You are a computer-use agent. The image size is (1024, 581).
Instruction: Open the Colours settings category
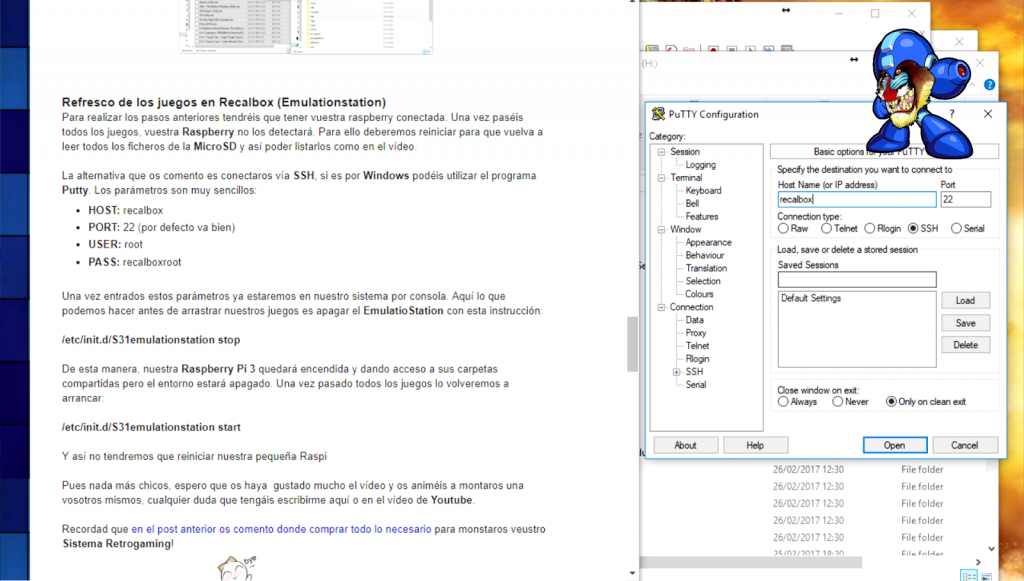click(x=699, y=294)
